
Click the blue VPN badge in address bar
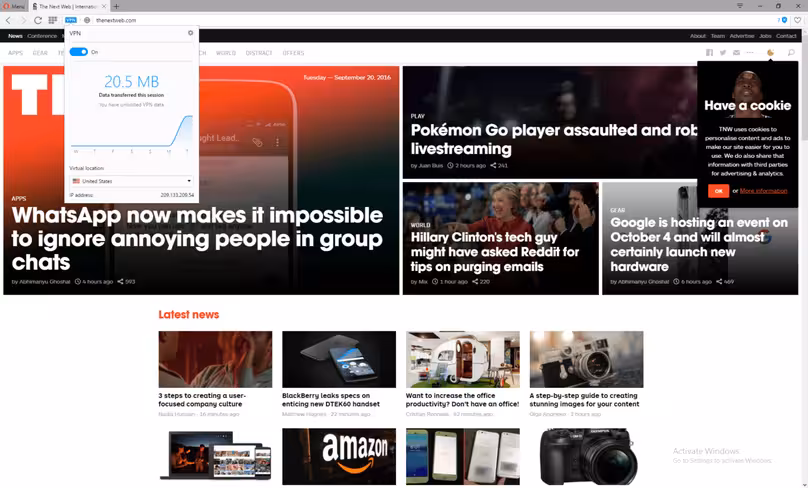tap(71, 20)
